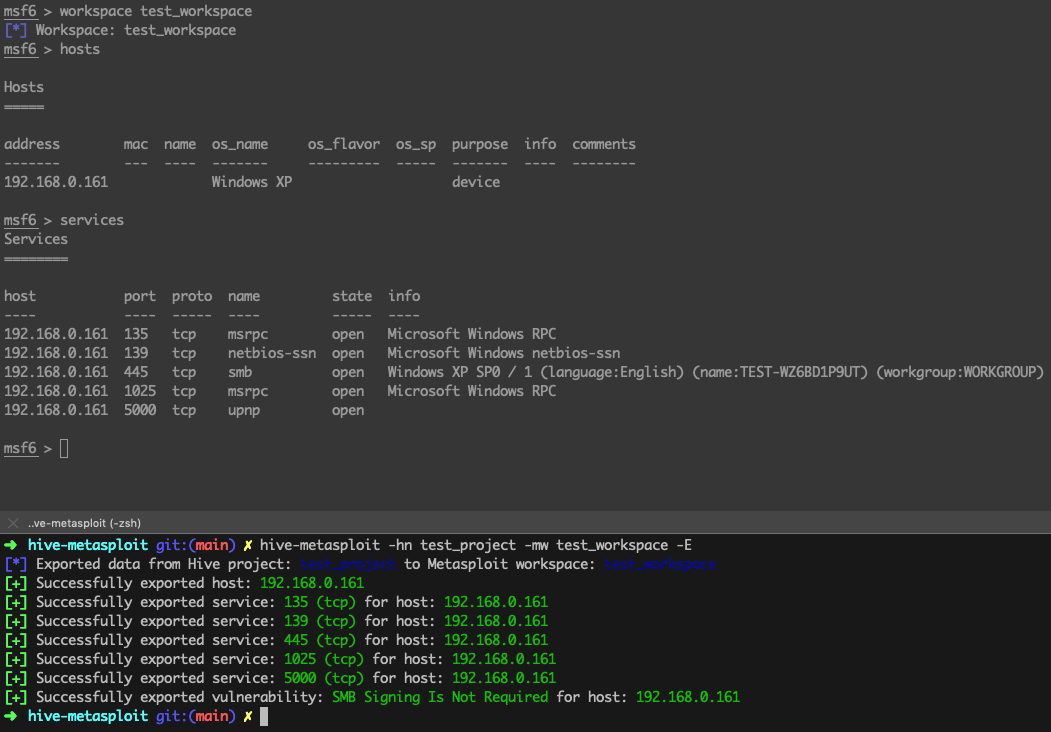
Task: Click the blue 'test_project' name in export line
Action: click(x=347, y=564)
